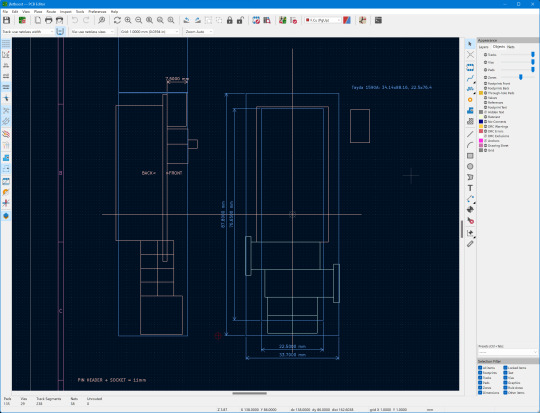Viewport: 540px width, 413px height.
Task: Click the Zoom in toolbar icon
Action: click(x=128, y=20)
